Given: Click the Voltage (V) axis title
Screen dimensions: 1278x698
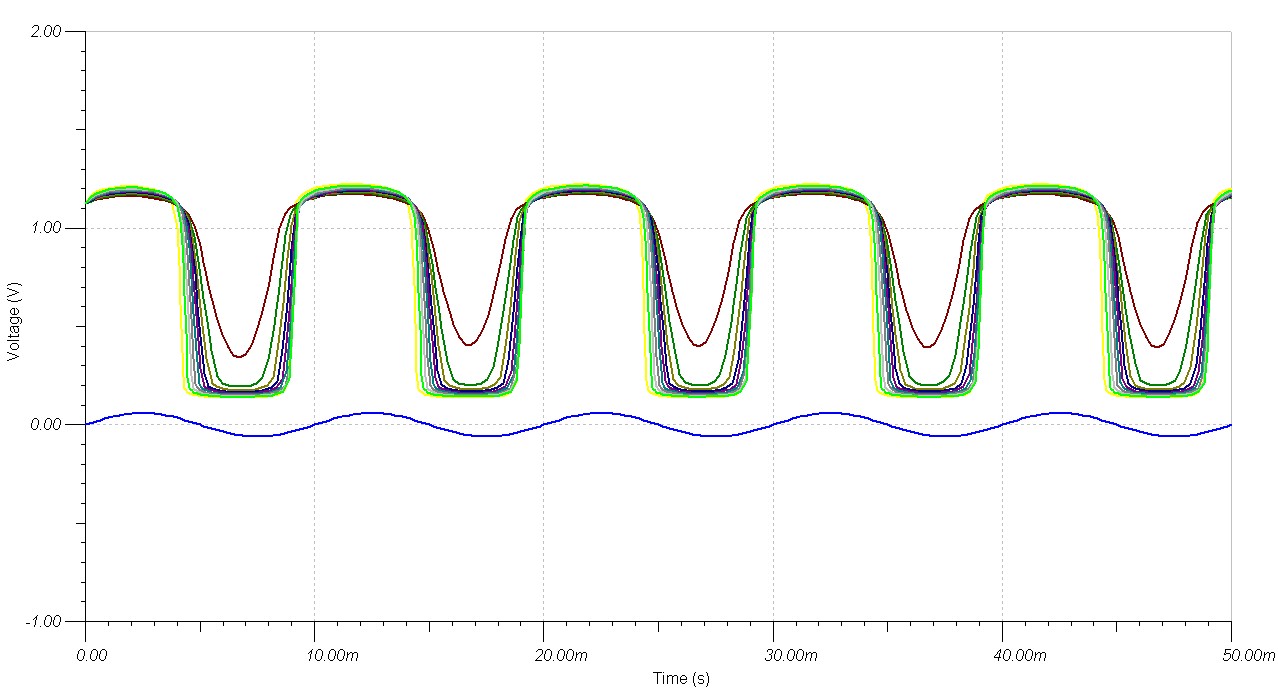Looking at the screenshot, I should point(13,325).
